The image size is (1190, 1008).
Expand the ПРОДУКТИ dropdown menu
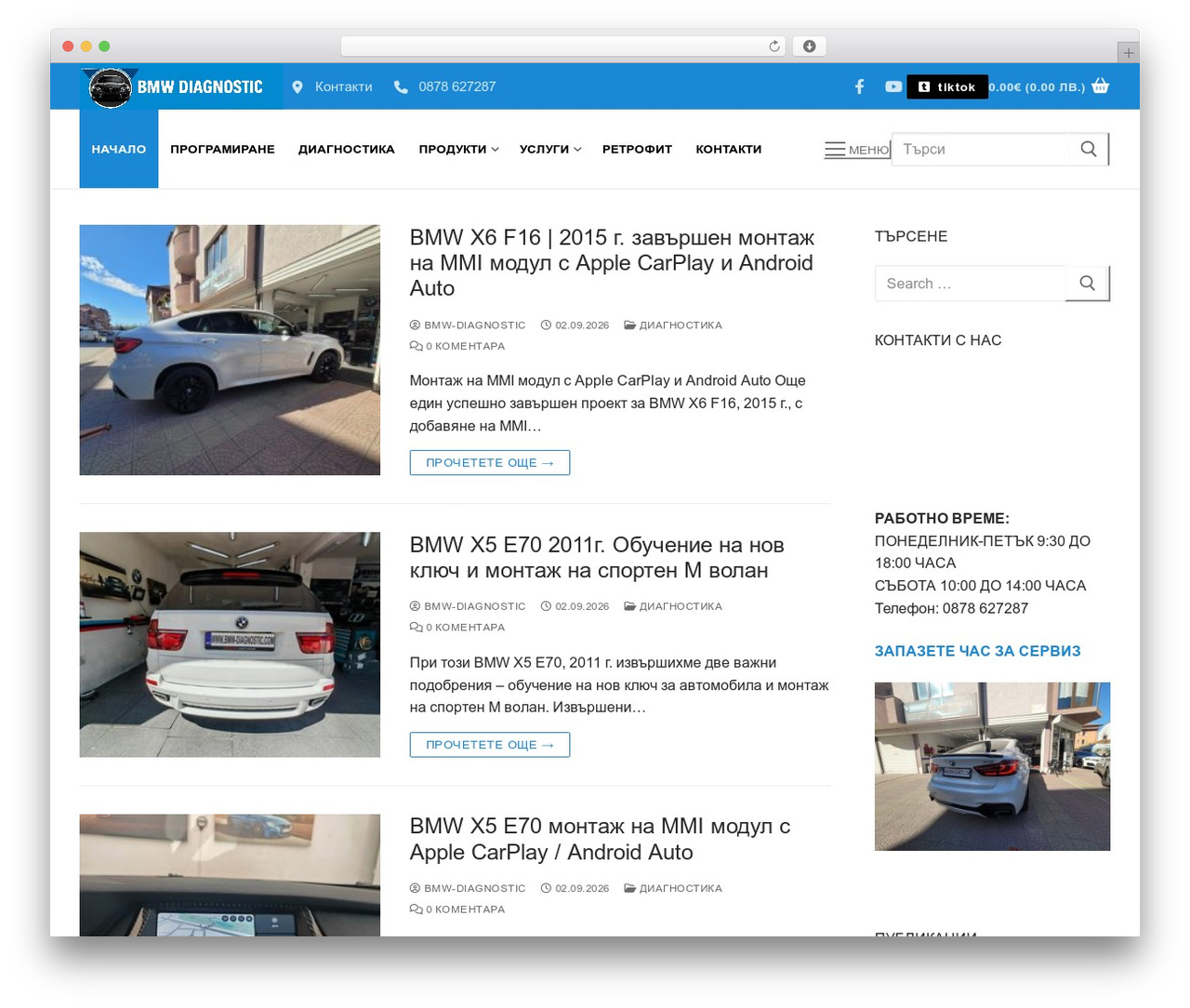pyautogui.click(x=458, y=149)
